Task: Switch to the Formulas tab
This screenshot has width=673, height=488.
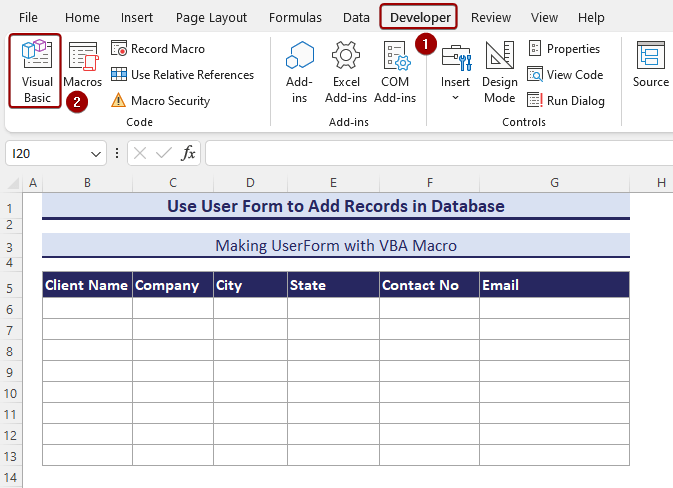Action: click(295, 18)
